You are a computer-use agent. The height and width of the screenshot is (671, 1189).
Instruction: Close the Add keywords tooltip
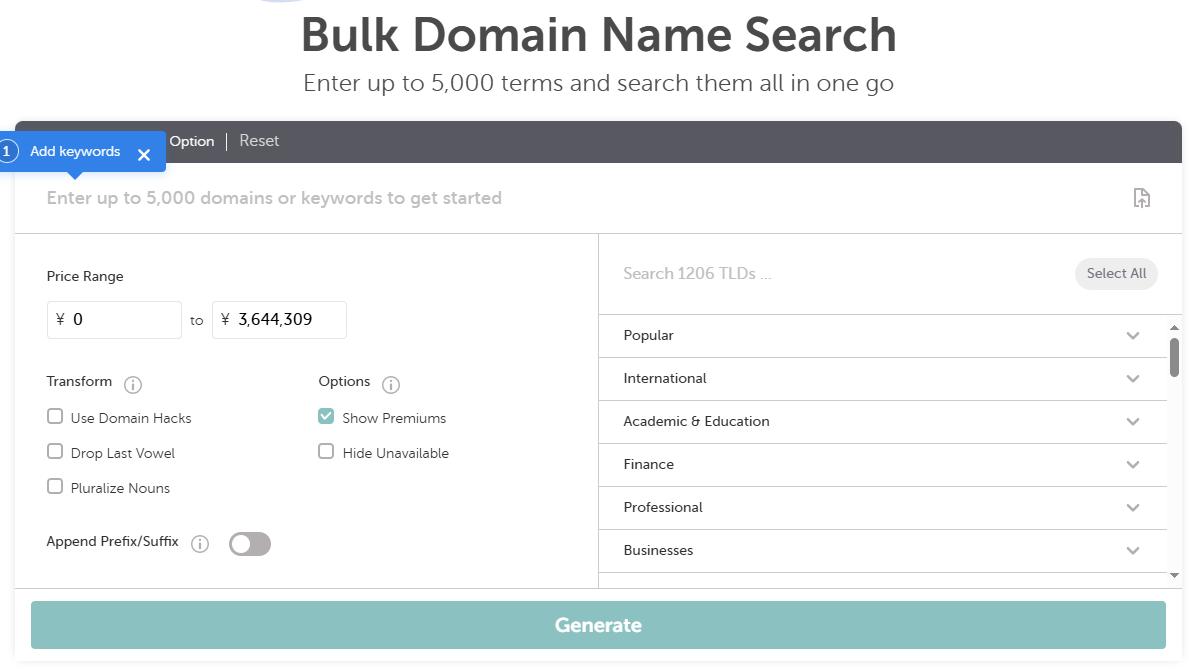coord(144,154)
